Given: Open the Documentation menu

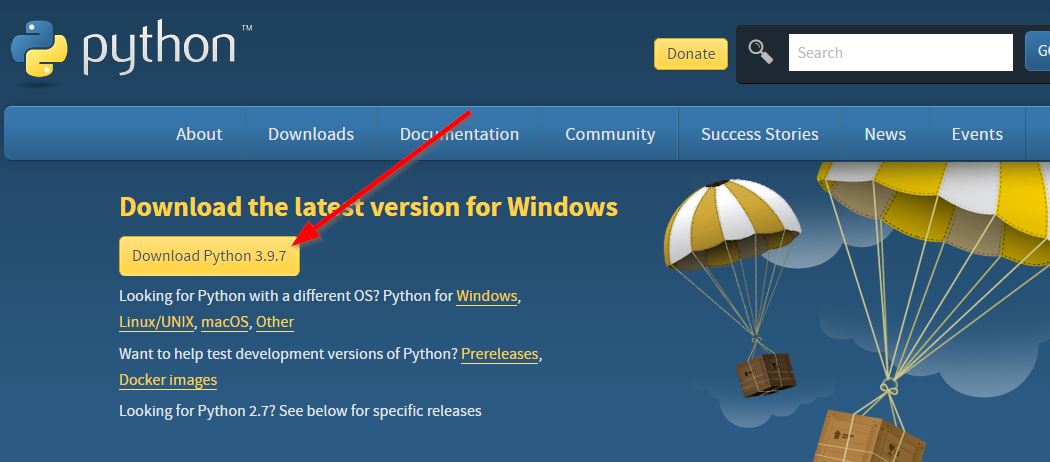Looking at the screenshot, I should [459, 134].
